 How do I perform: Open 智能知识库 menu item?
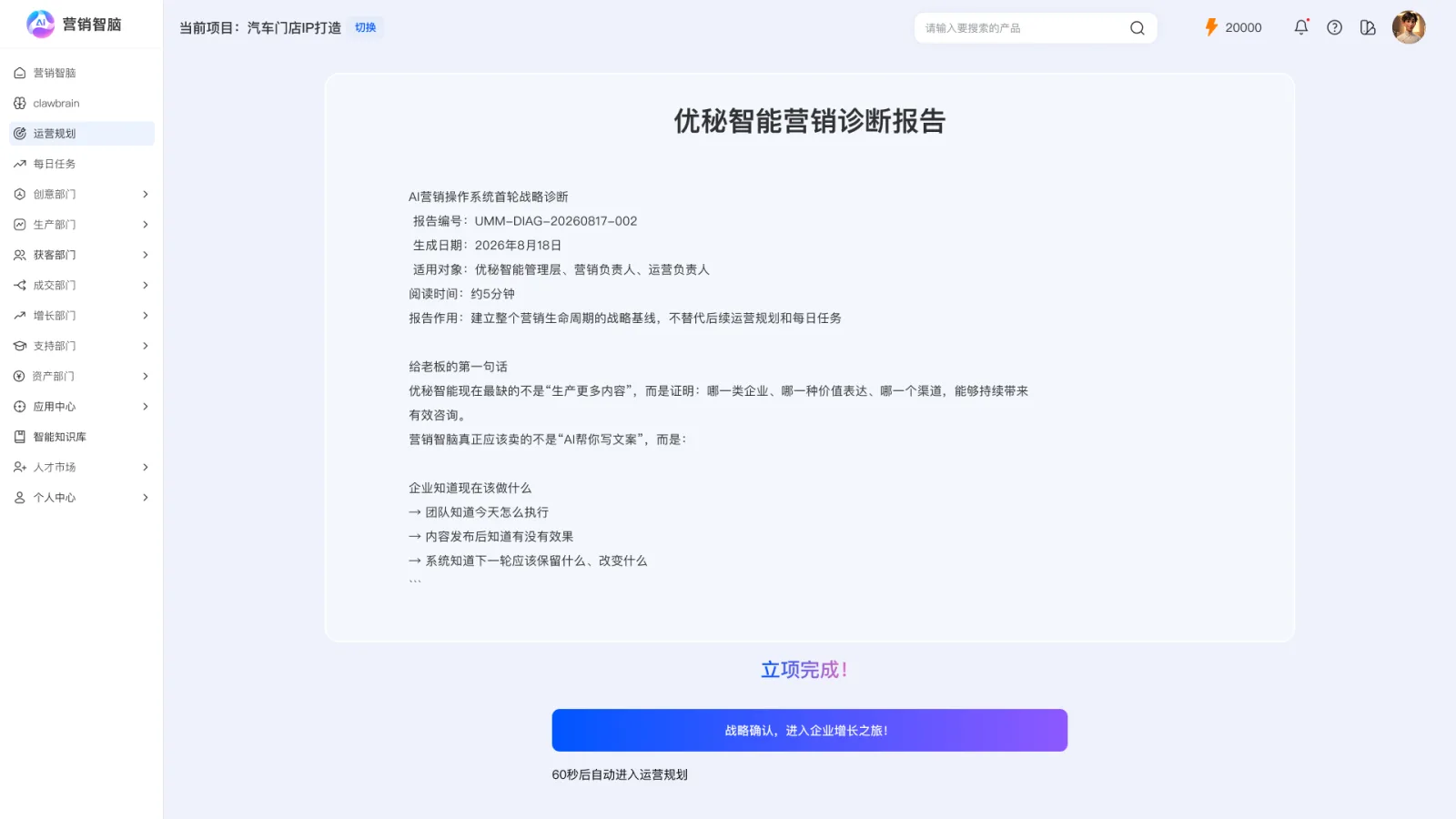pyautogui.click(x=82, y=437)
